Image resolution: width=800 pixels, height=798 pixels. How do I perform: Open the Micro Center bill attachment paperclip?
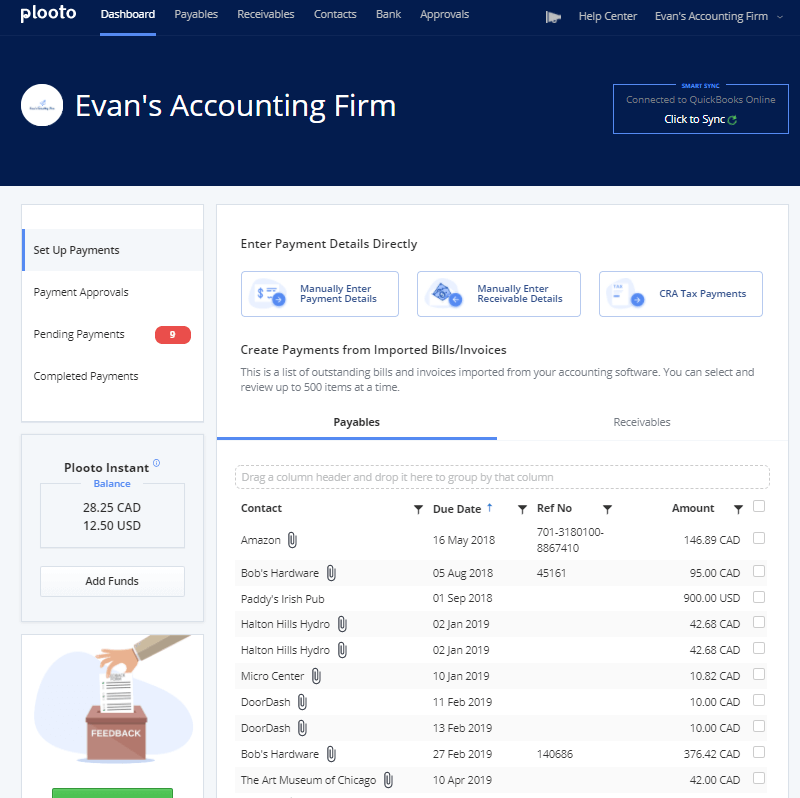[x=315, y=676]
